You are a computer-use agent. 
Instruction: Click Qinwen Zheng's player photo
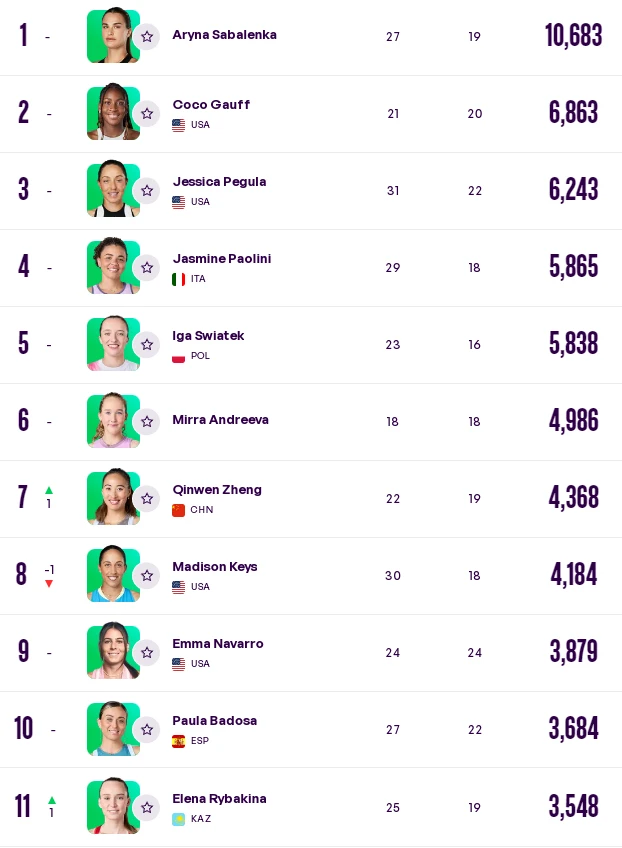113,497
